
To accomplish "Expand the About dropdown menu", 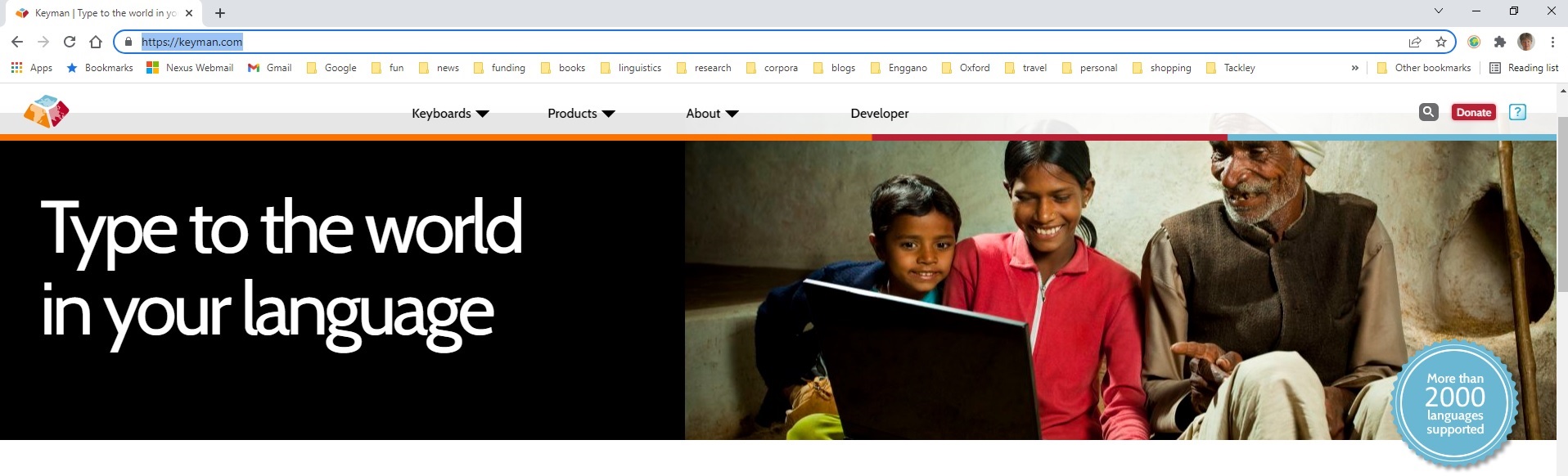I will click(711, 114).
